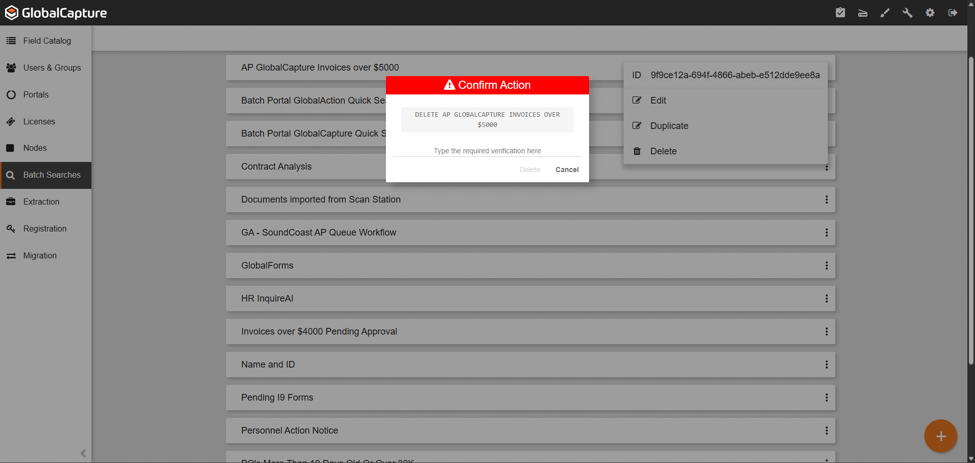Open the wrench tools icon in header

click(x=907, y=12)
